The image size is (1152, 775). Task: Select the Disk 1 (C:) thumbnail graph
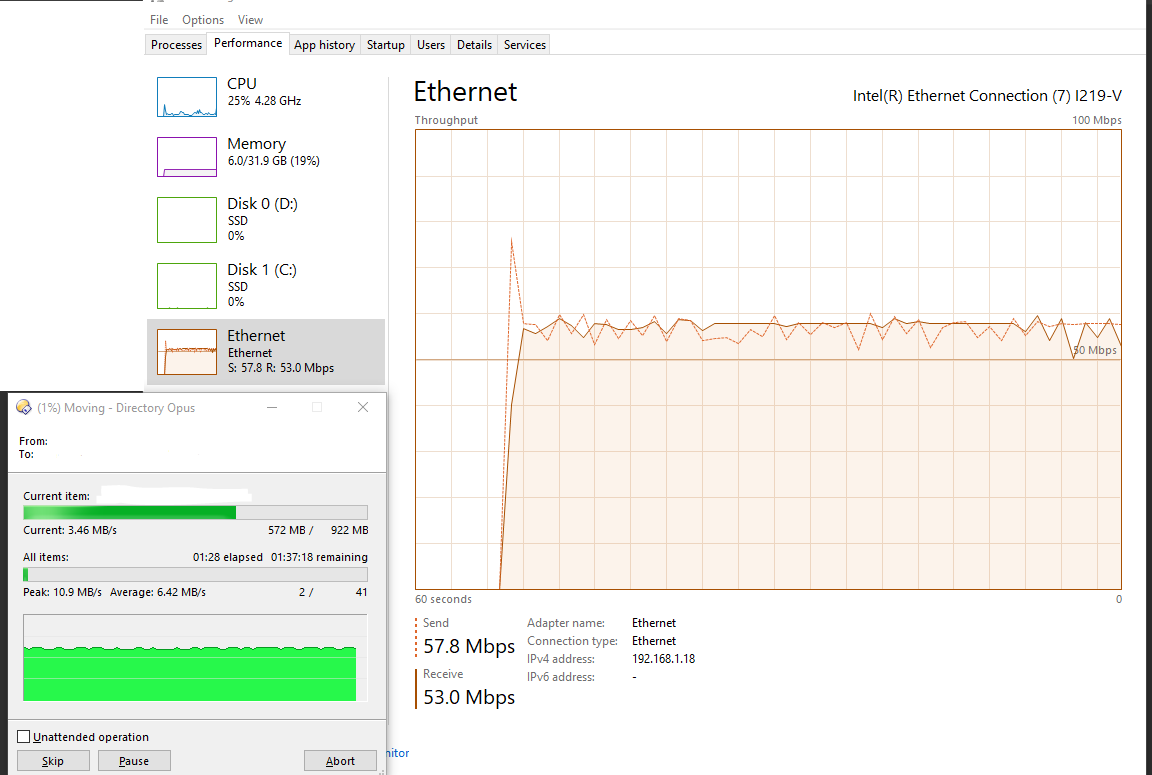click(187, 286)
